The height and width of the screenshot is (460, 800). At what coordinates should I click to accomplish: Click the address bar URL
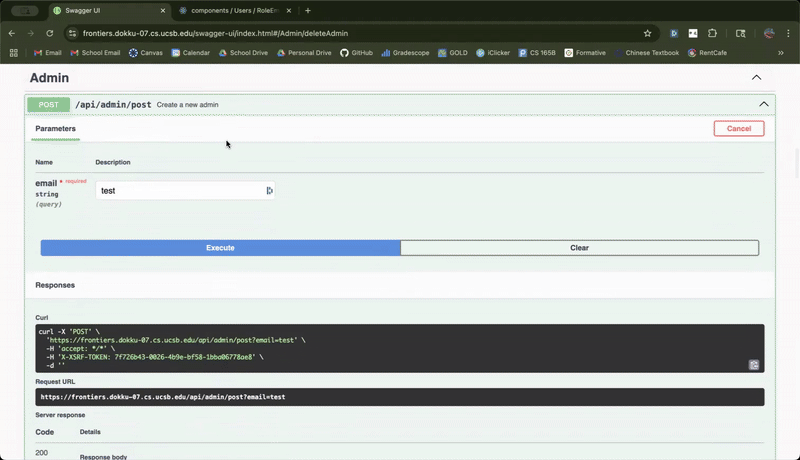pos(215,33)
